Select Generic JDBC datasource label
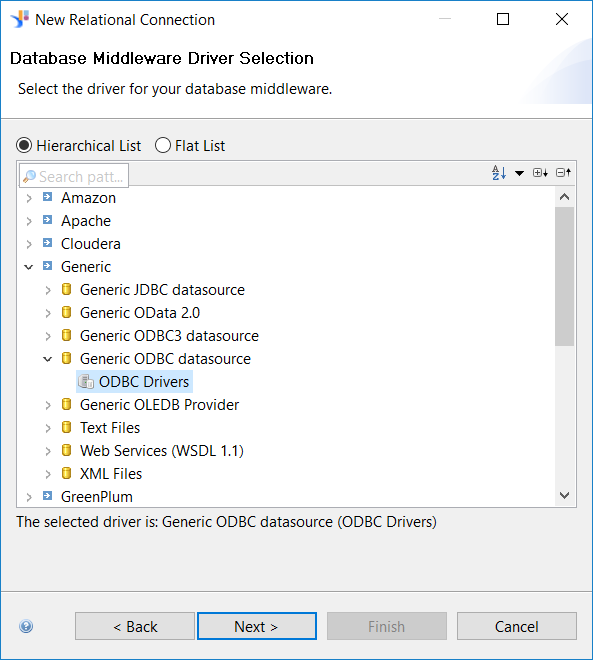Image resolution: width=593 pixels, height=660 pixels. point(162,290)
